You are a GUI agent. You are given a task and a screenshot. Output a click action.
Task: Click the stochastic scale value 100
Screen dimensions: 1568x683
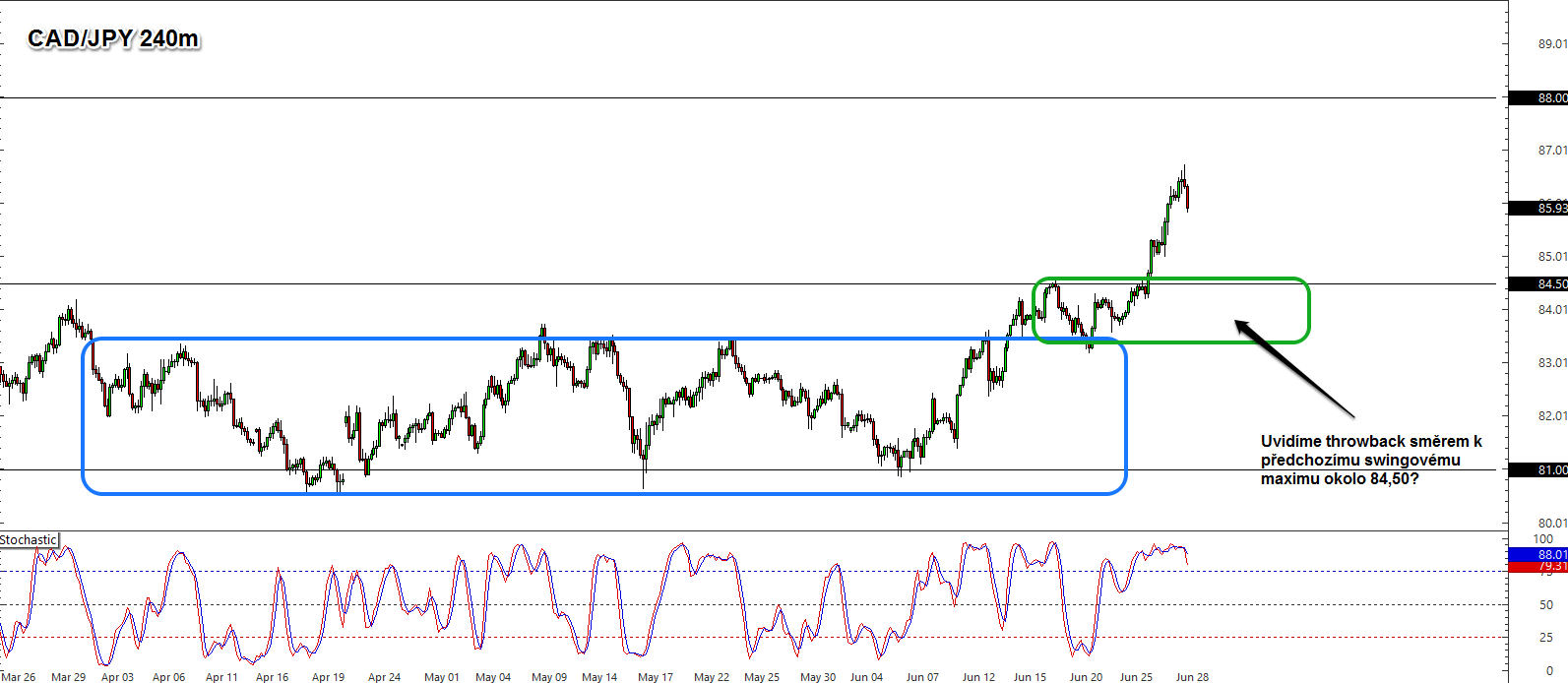tap(1543, 539)
